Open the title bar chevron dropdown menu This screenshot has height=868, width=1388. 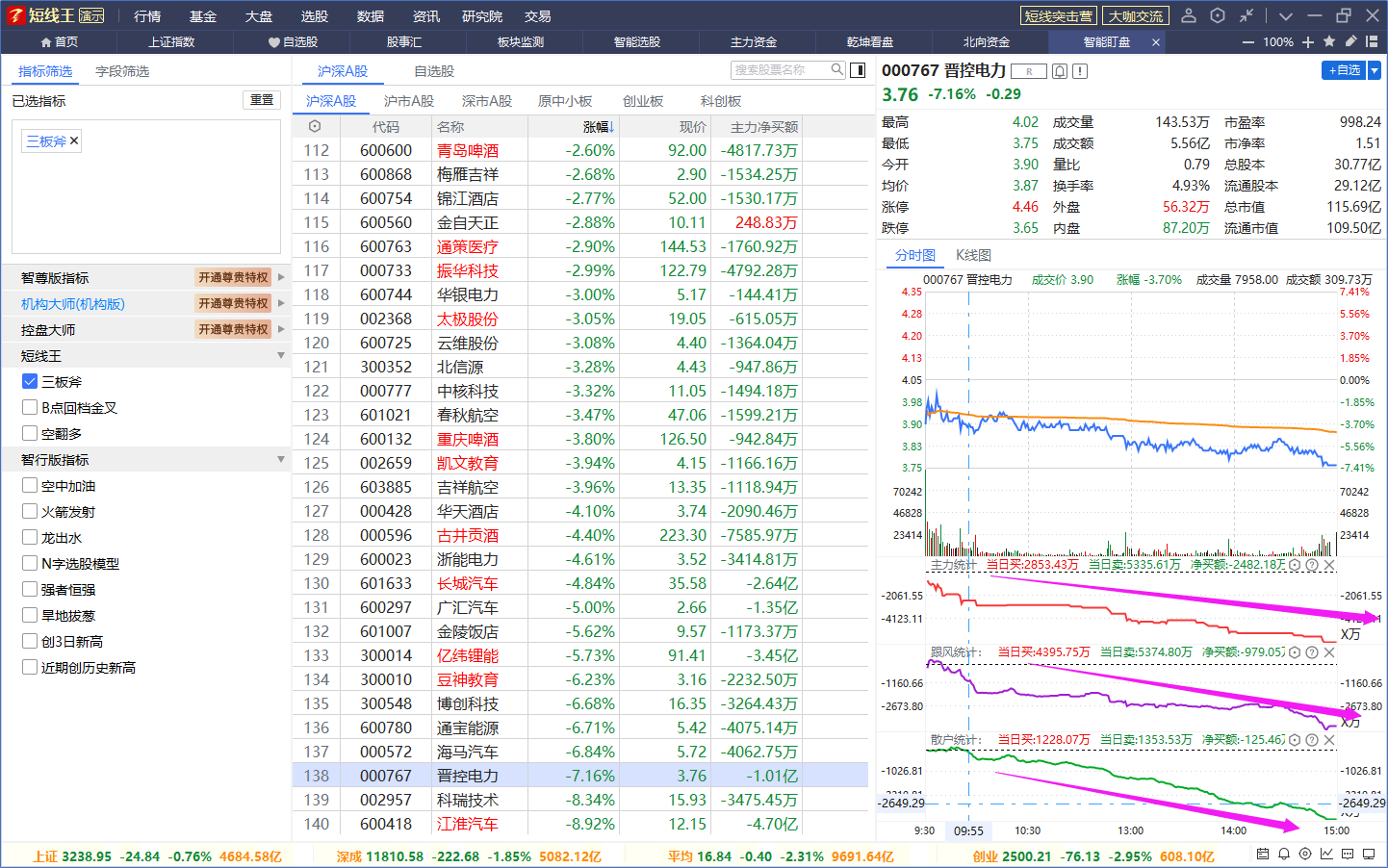pyautogui.click(x=1285, y=15)
